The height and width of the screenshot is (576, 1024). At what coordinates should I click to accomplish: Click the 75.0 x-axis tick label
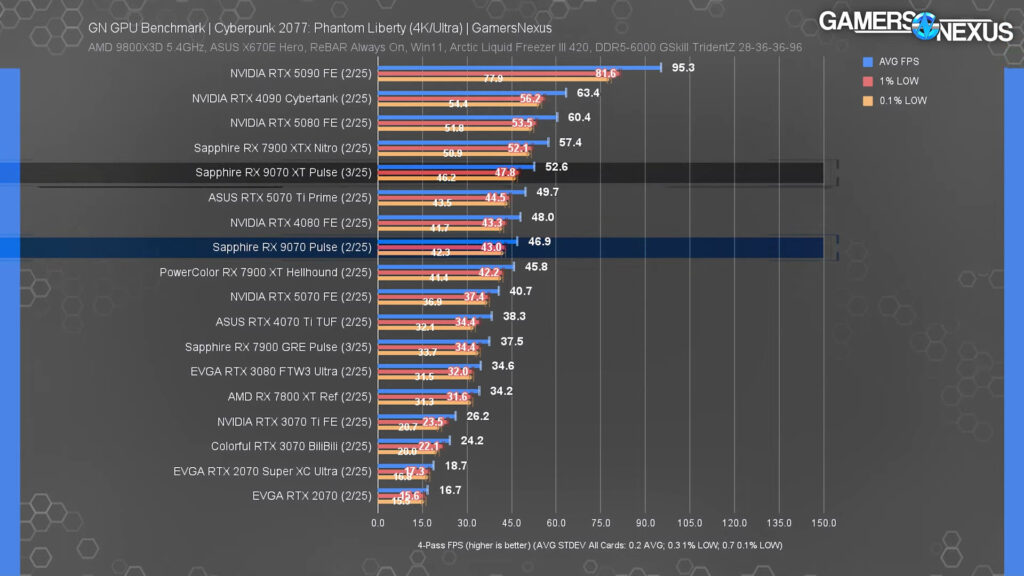[601, 523]
